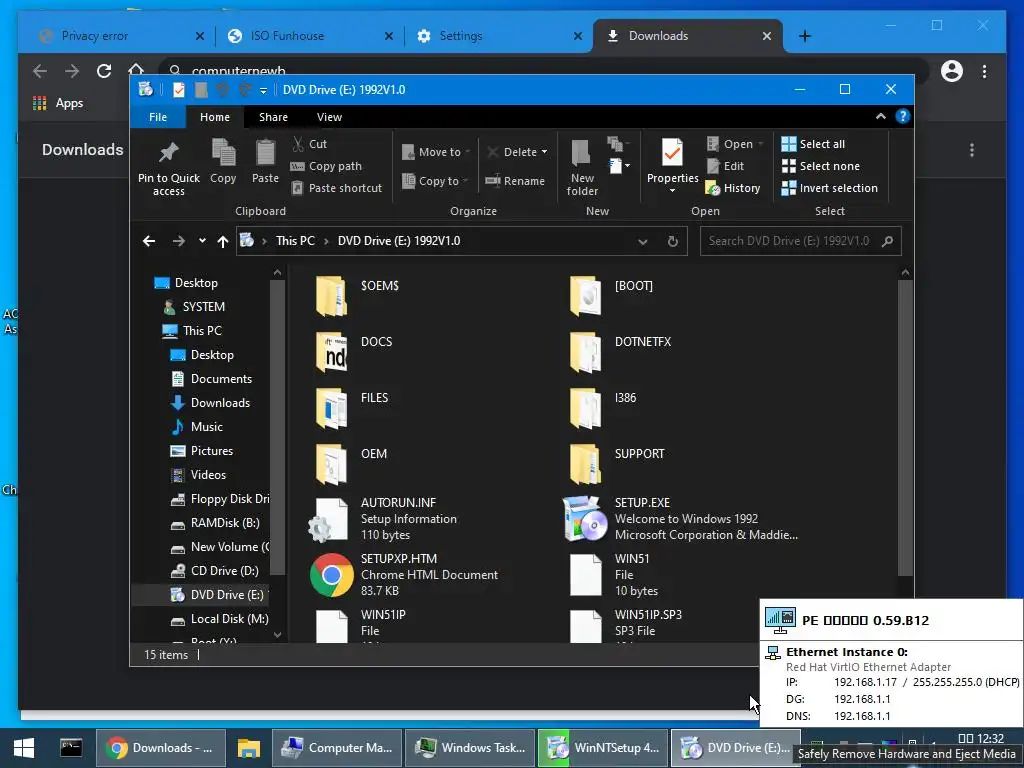The height and width of the screenshot is (768, 1024).
Task: Select the SETUPXP.HTM Chrome document
Action: click(x=405, y=575)
